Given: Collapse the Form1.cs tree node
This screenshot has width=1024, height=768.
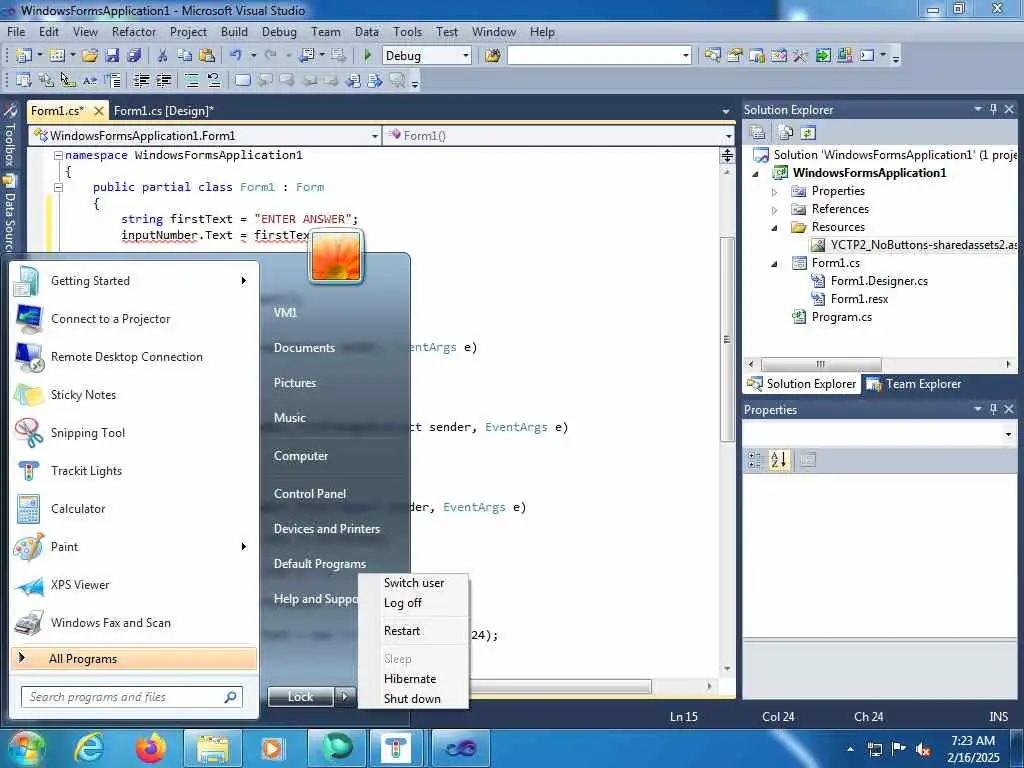Looking at the screenshot, I should pyautogui.click(x=775, y=264).
